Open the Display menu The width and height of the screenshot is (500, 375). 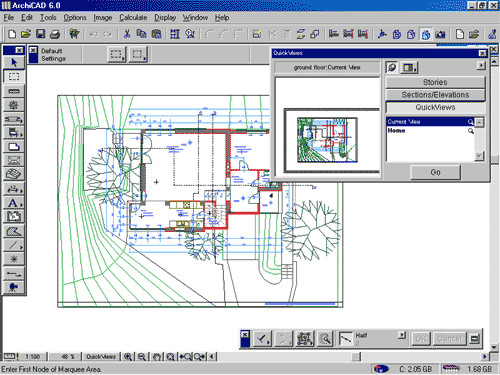[x=165, y=18]
